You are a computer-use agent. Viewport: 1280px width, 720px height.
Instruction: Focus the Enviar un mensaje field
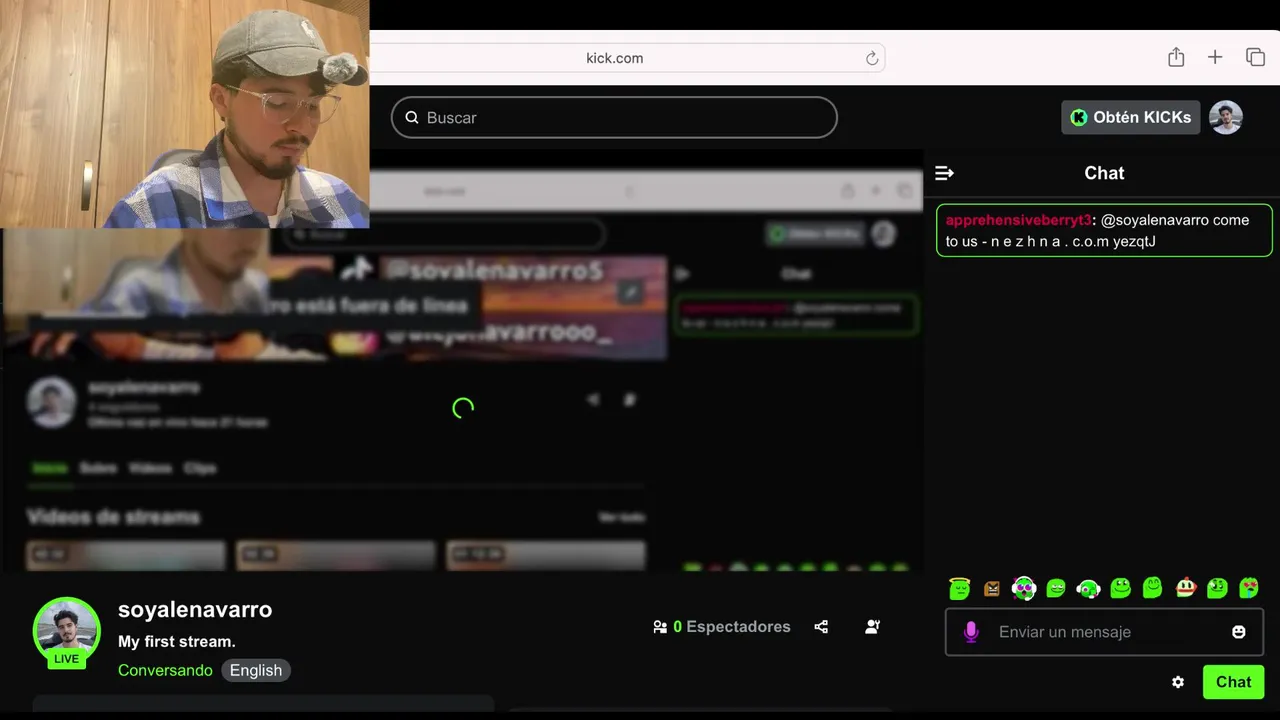click(1104, 632)
